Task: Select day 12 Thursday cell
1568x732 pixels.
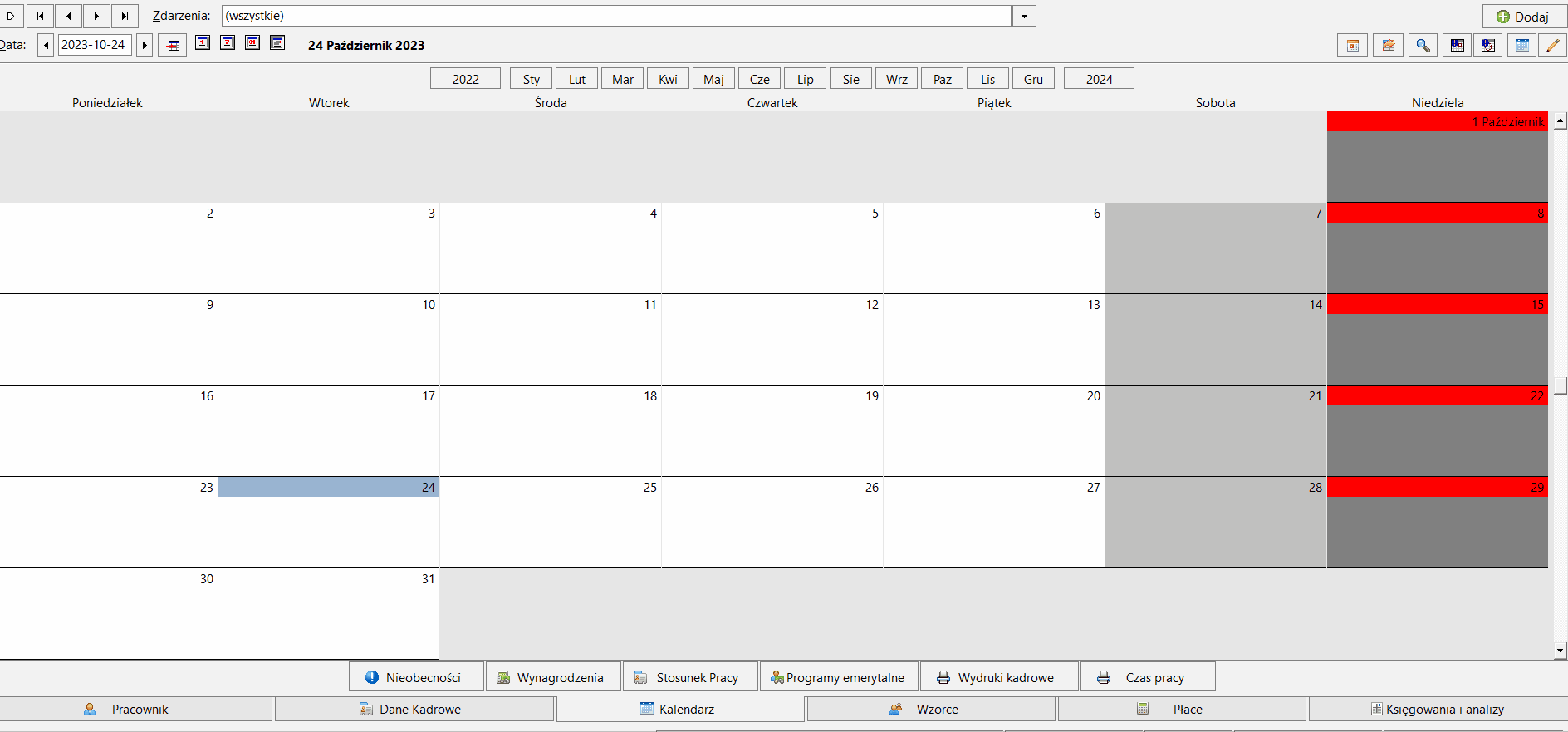Action: pos(772,339)
